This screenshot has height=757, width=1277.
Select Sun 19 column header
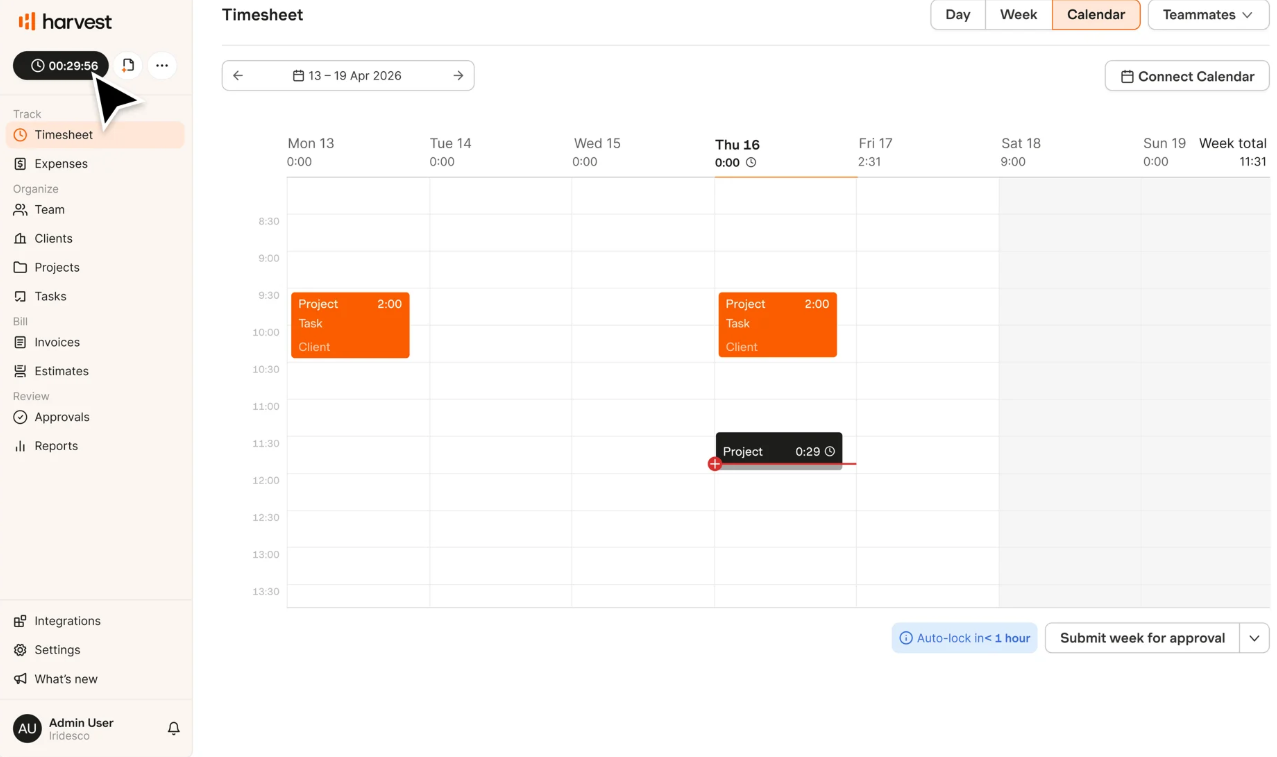1164,144
